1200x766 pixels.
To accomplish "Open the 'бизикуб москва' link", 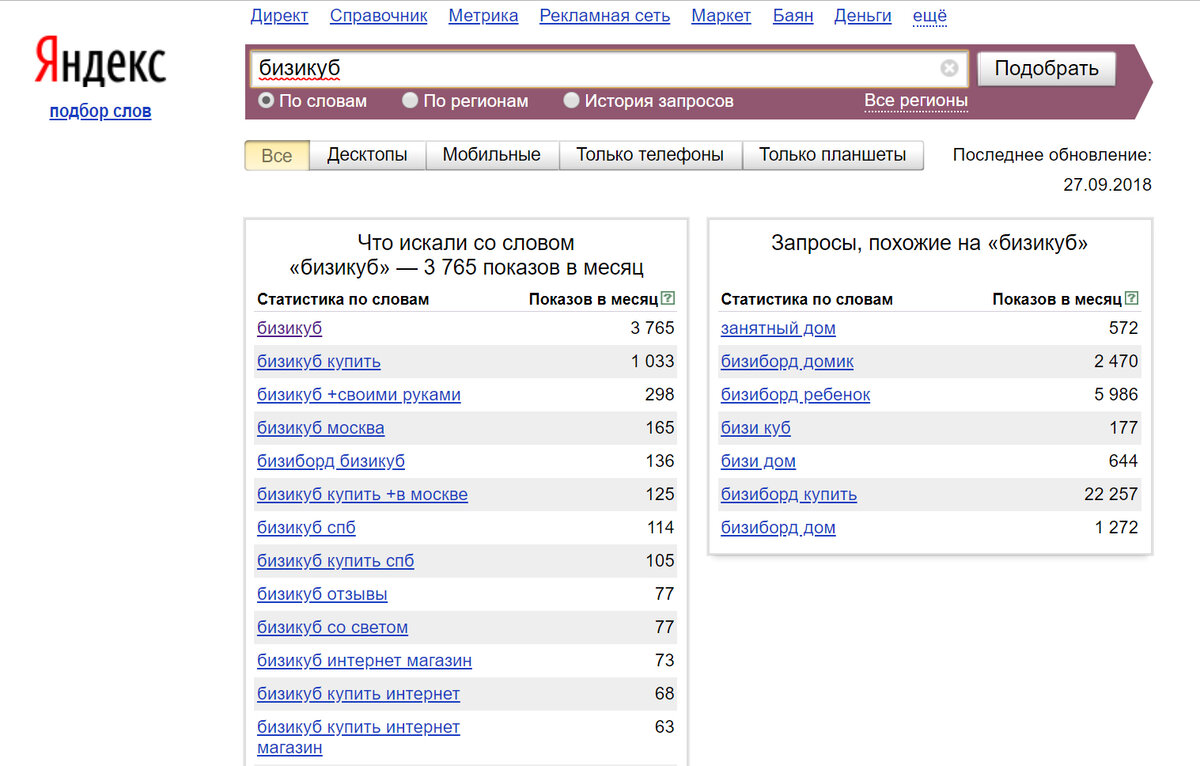I will (320, 428).
